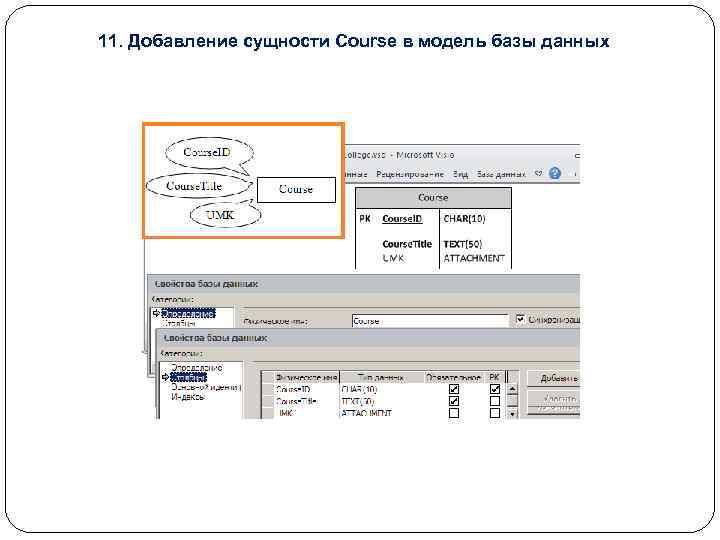Select Индексы category
This screenshot has height=540, width=720.
coord(188,396)
